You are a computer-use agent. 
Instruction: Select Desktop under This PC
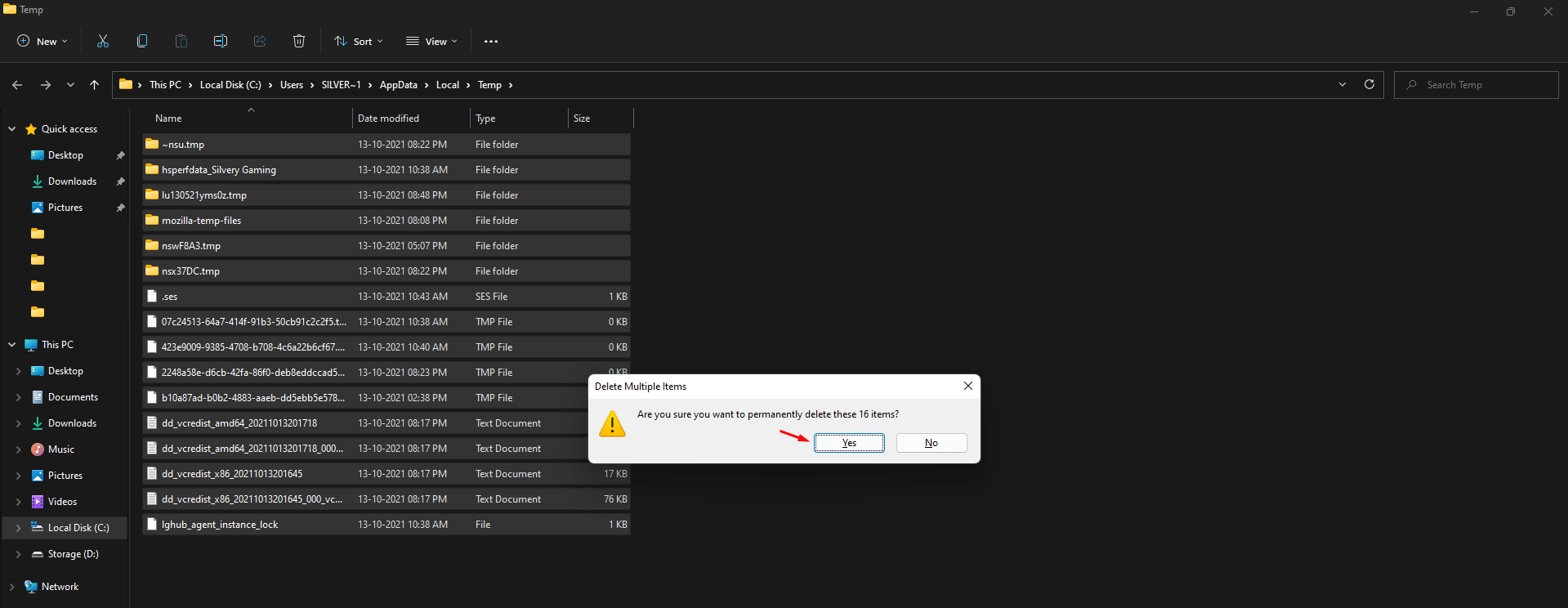[65, 371]
